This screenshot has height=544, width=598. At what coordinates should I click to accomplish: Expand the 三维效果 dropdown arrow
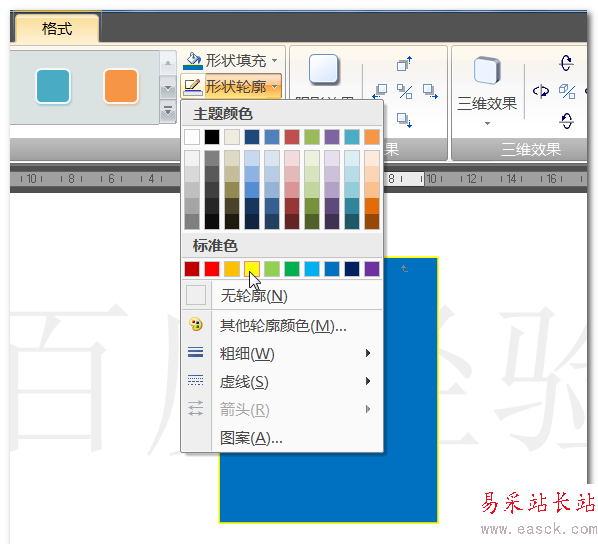487,124
